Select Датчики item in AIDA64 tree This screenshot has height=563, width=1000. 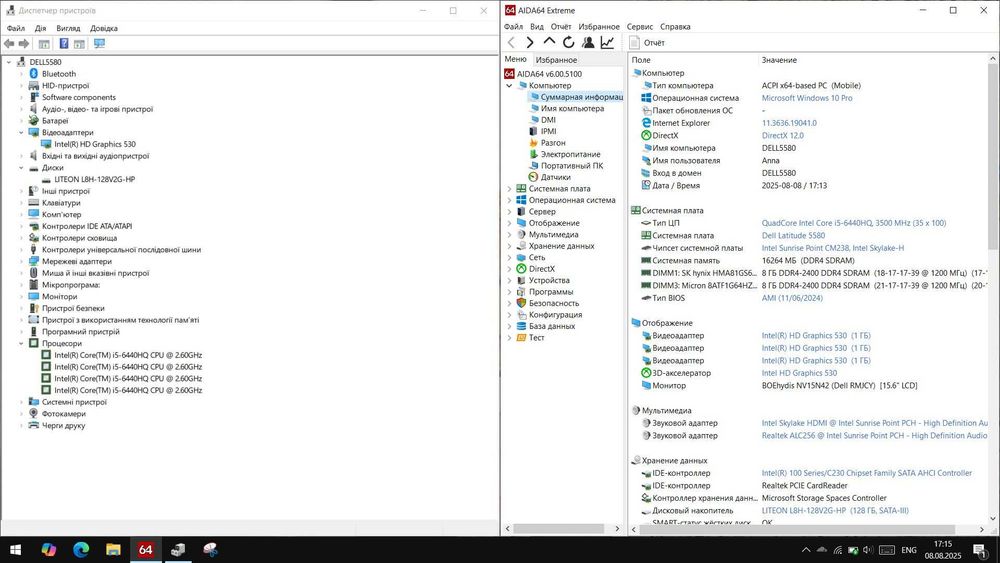555,177
